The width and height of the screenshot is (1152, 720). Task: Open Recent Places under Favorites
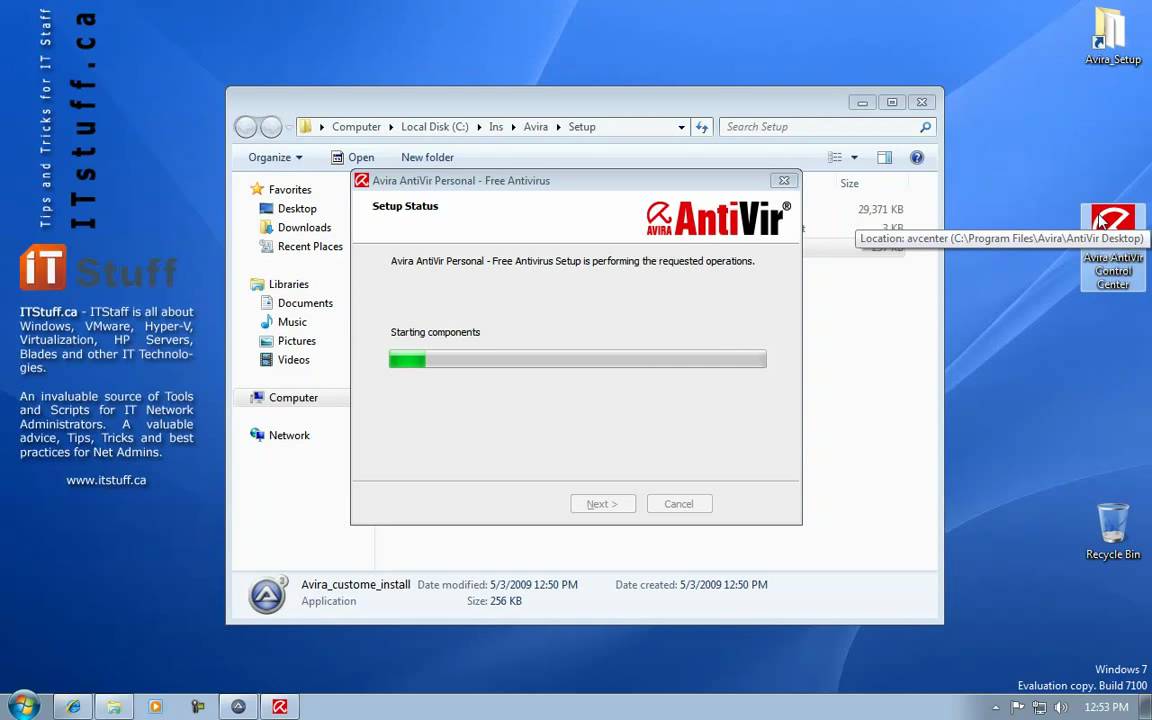[x=310, y=247]
